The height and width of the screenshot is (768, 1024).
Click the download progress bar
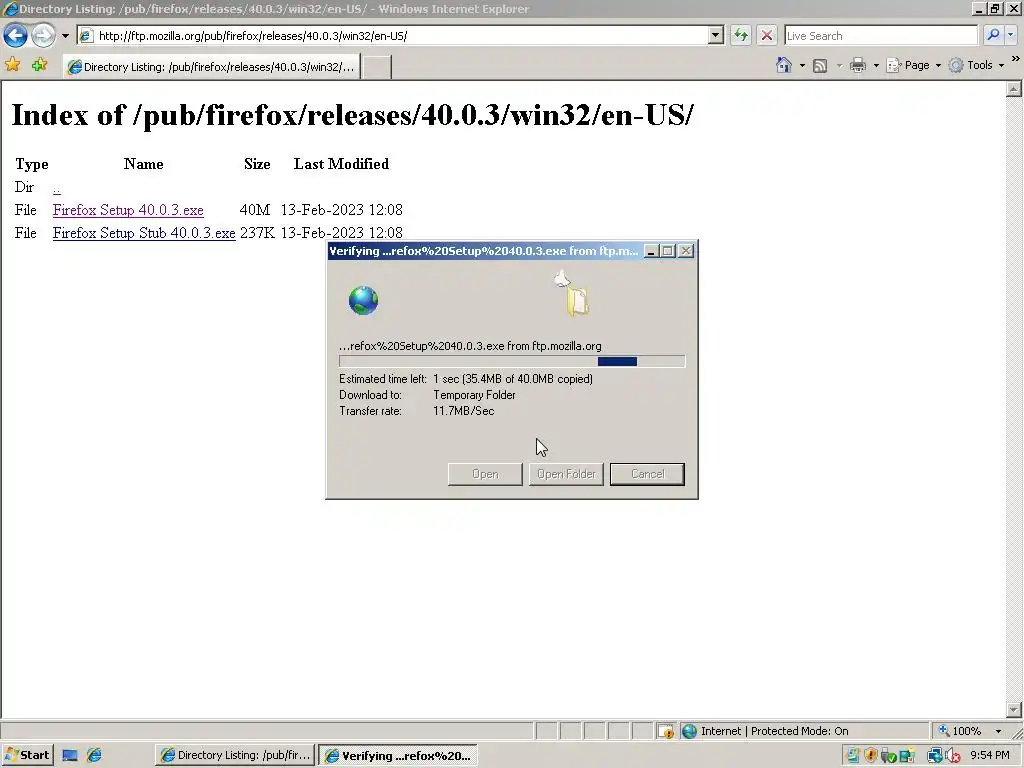click(x=512, y=361)
